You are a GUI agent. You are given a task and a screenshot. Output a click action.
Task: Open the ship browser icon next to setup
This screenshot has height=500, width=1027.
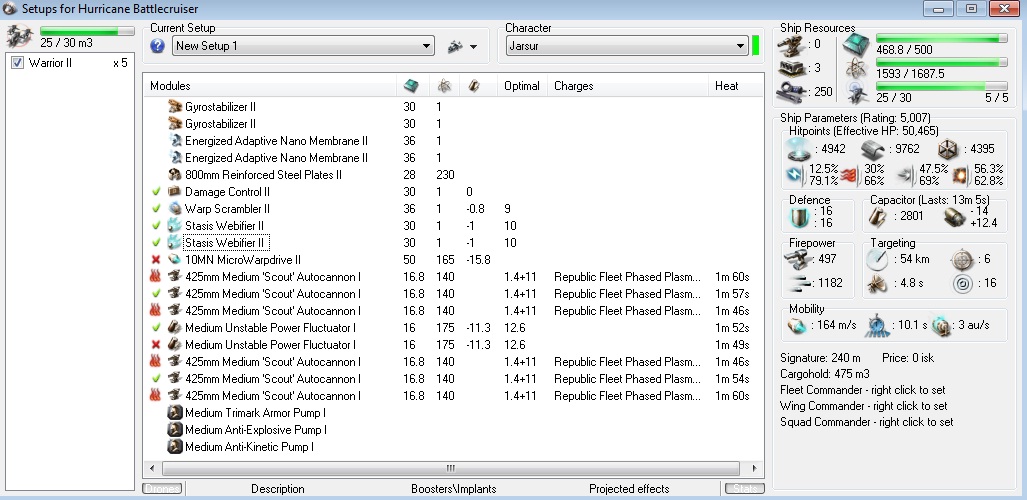[x=455, y=47]
